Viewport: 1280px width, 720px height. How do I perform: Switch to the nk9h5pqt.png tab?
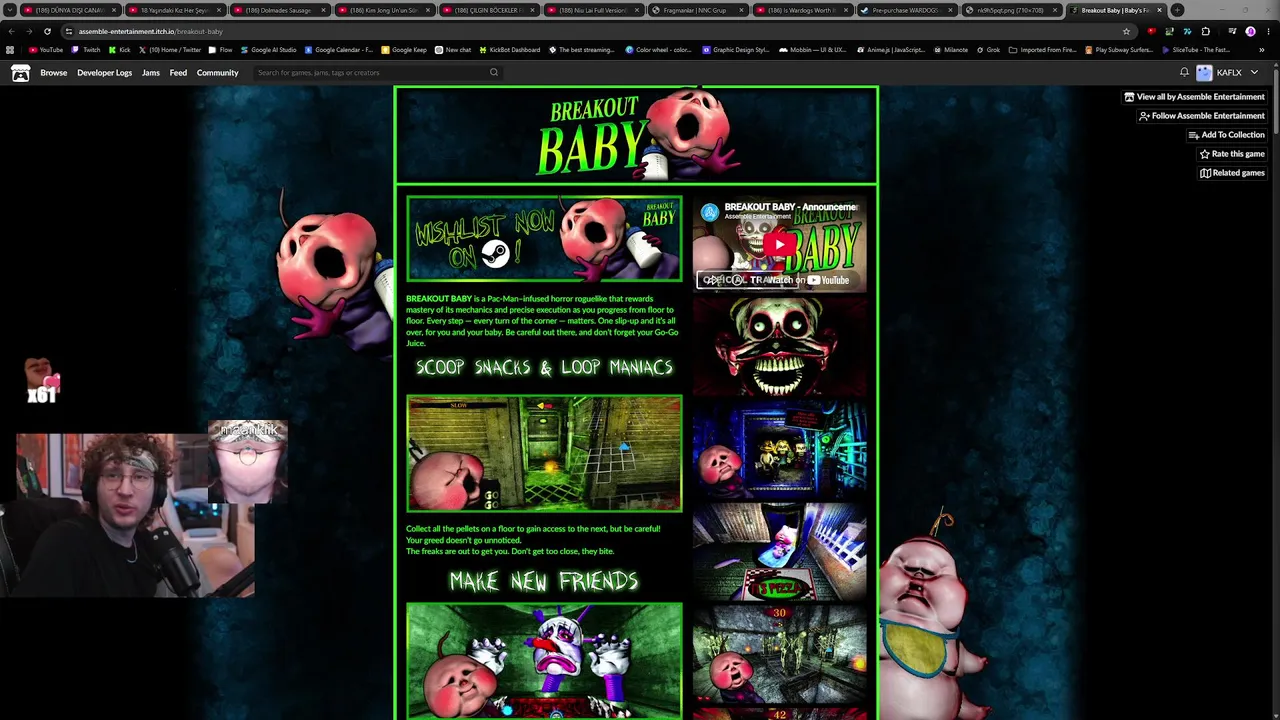1012,10
